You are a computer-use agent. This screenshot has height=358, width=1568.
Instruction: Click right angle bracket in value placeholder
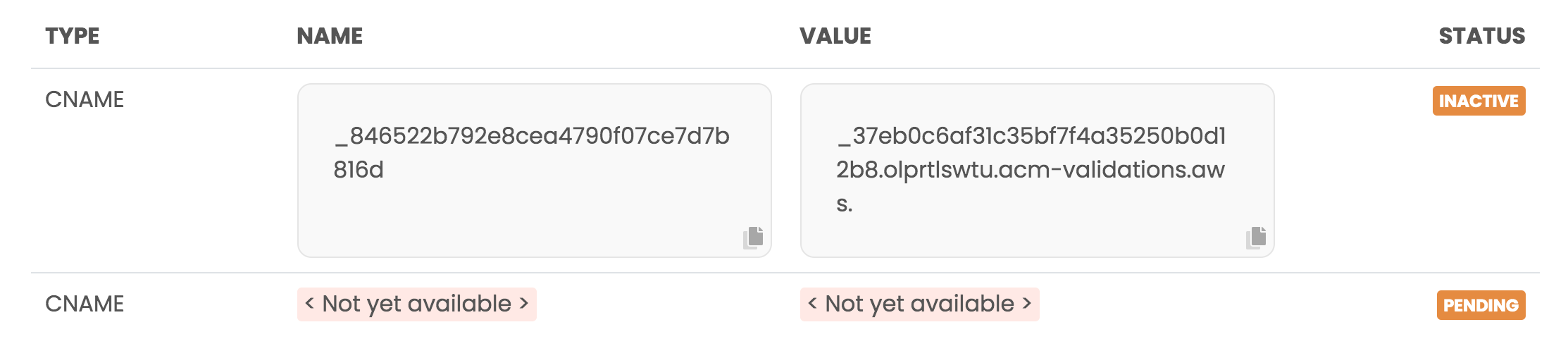1027,304
